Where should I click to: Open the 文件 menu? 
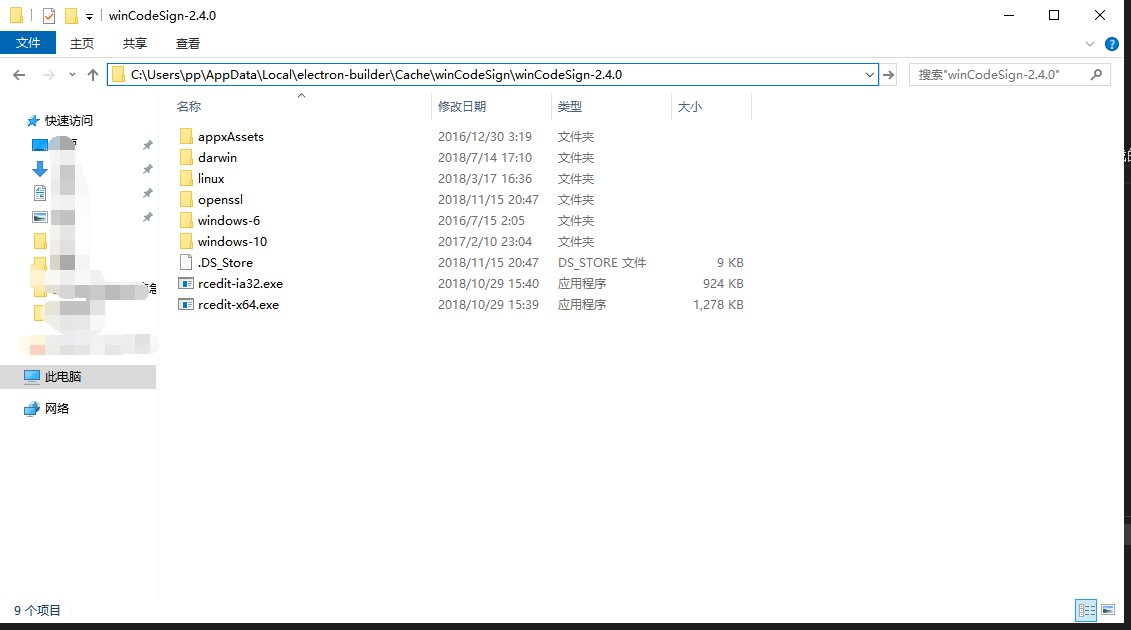(x=28, y=43)
